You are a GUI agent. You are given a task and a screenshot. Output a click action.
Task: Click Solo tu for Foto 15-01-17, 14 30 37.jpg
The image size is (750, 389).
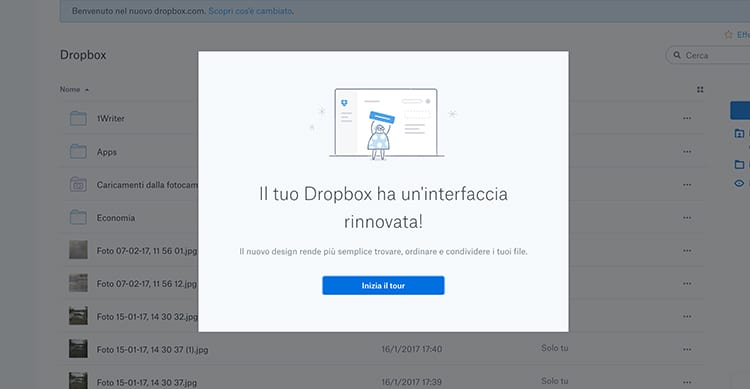pyautogui.click(x=555, y=381)
